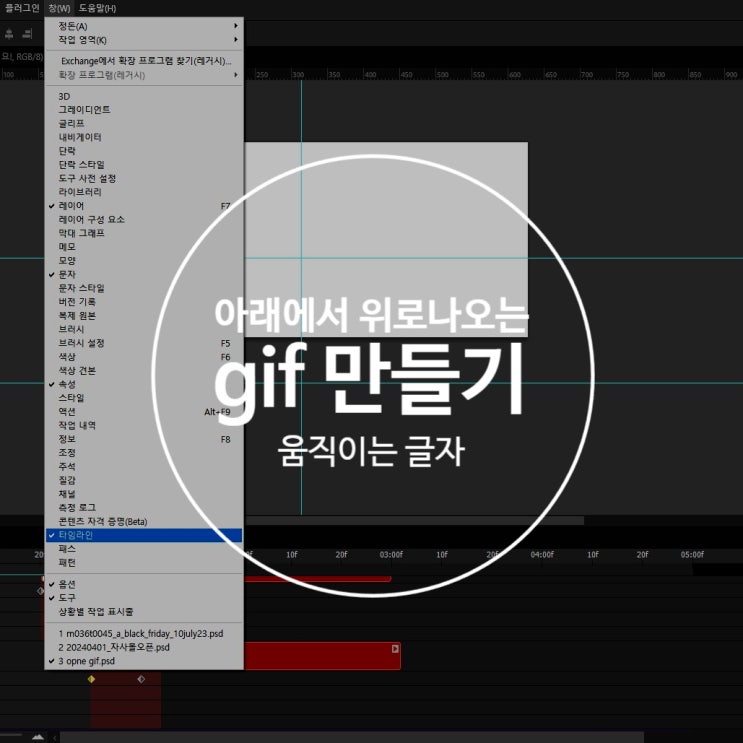Screen dimensions: 743x743
Task: Open the 측정 로그 panel
Action: tap(144, 508)
